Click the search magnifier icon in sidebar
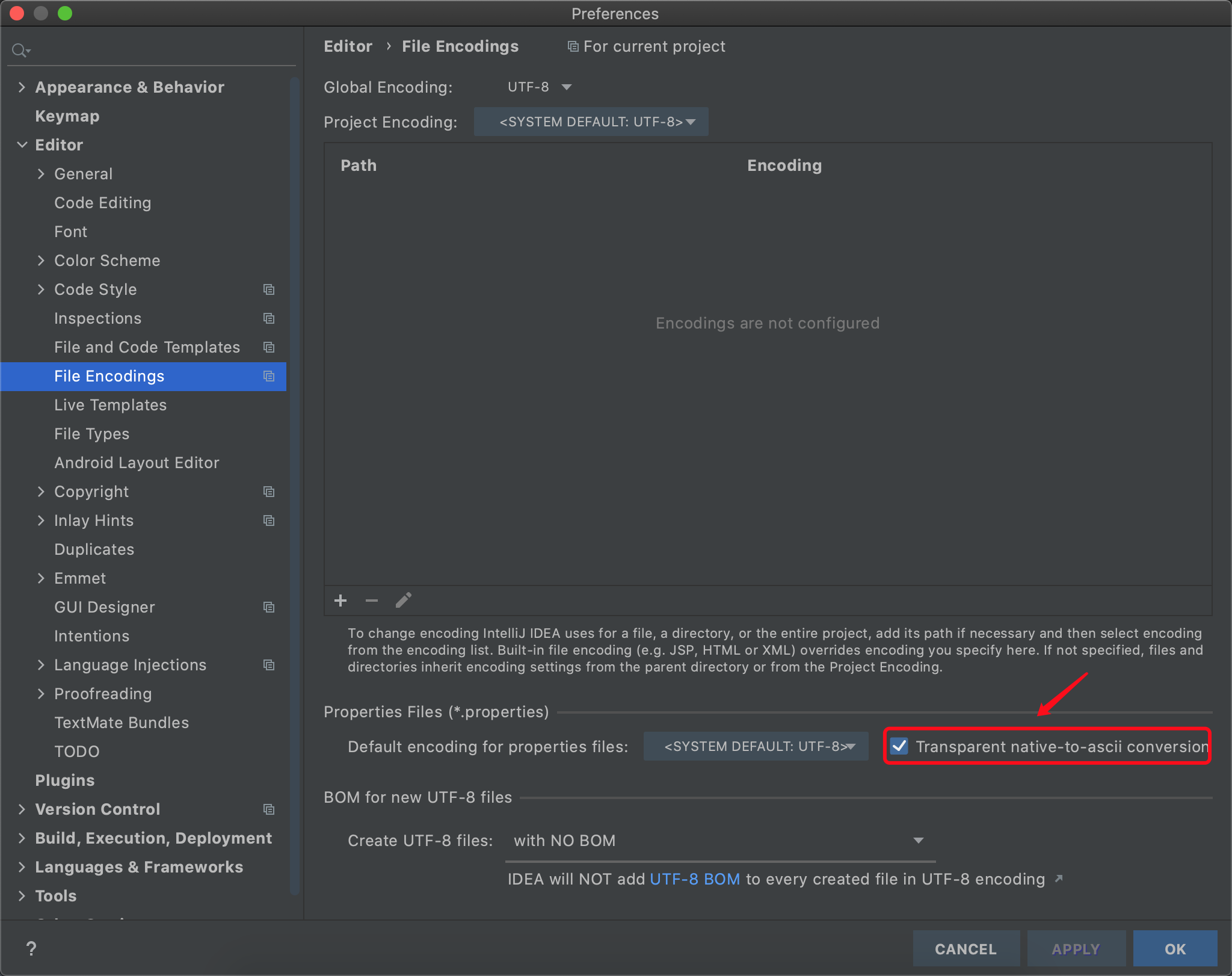The image size is (1232, 976). click(20, 51)
